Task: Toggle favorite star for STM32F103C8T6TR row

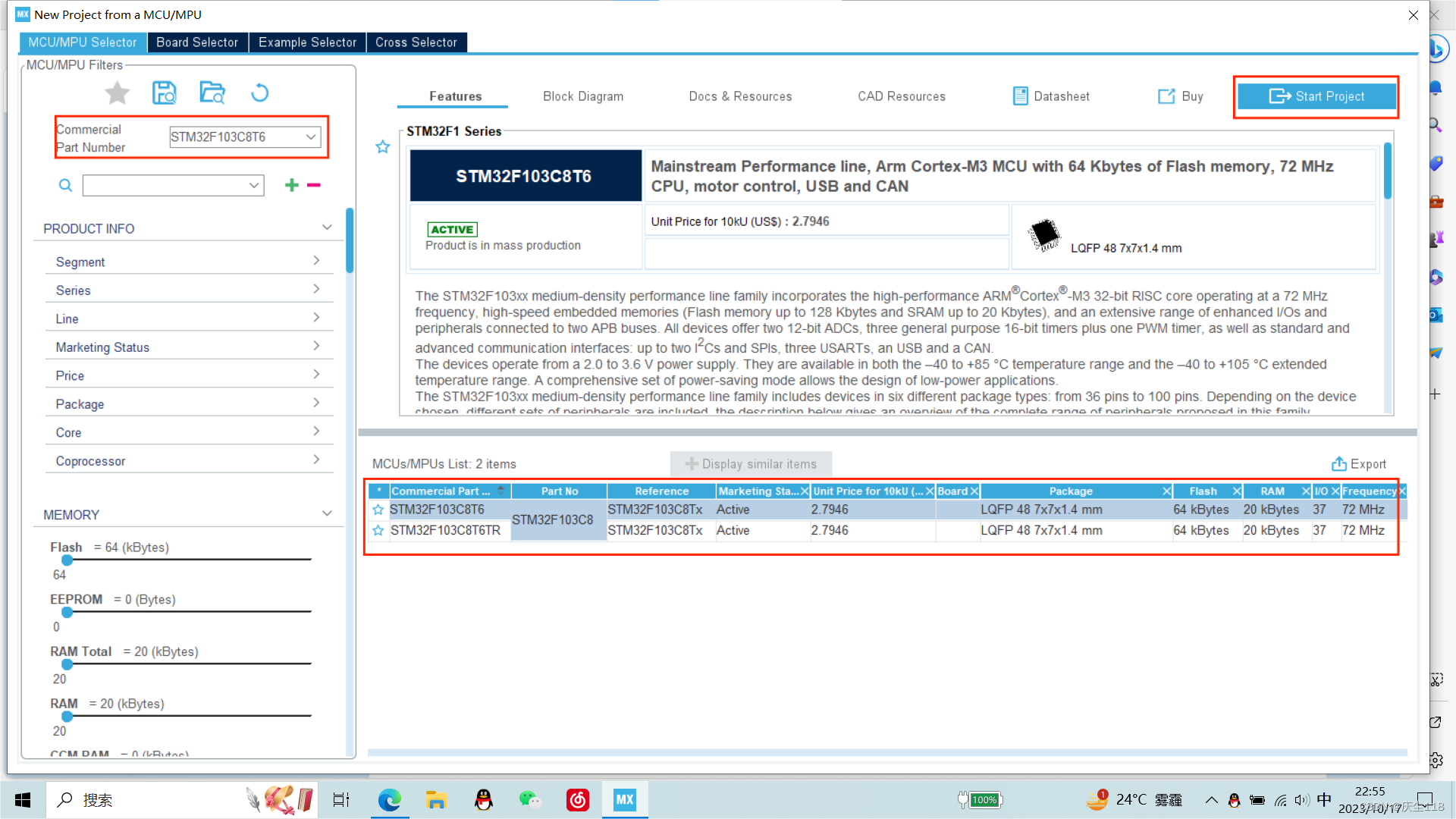Action: click(x=378, y=531)
